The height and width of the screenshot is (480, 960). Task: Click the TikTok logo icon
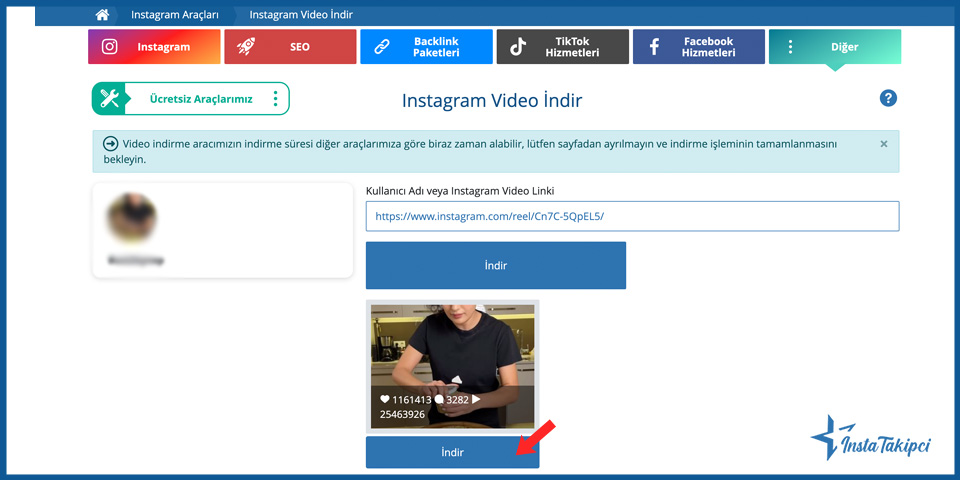[x=518, y=47]
